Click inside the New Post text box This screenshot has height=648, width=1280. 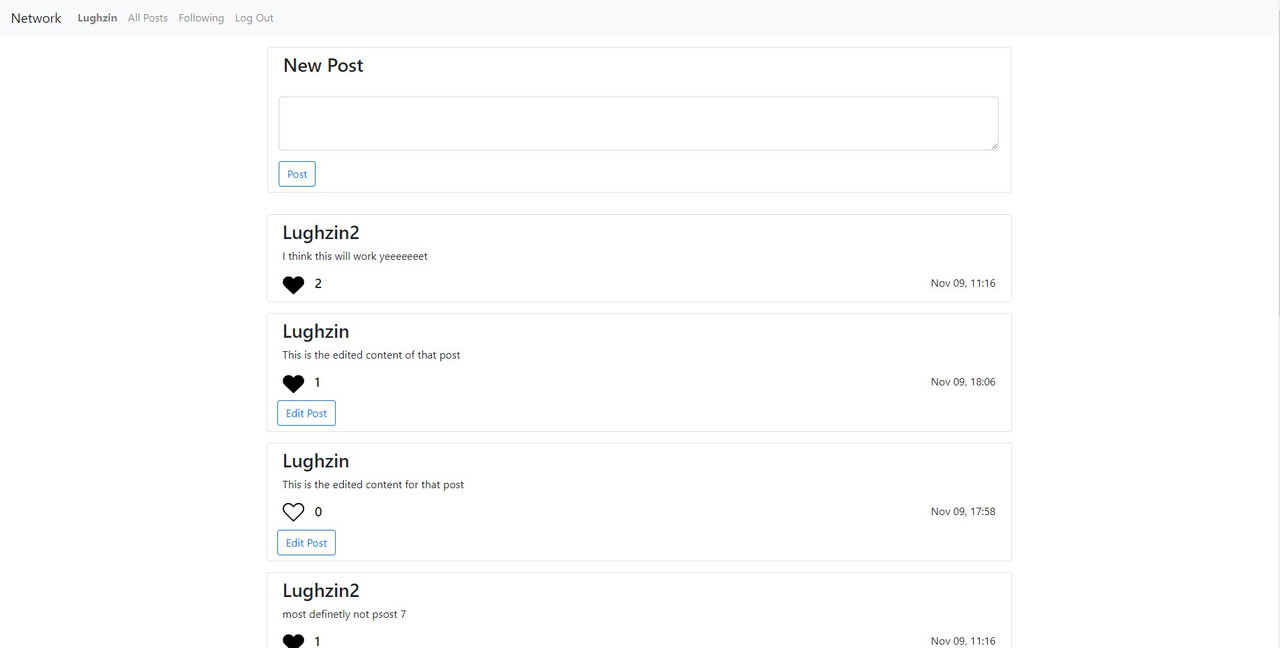coord(638,122)
